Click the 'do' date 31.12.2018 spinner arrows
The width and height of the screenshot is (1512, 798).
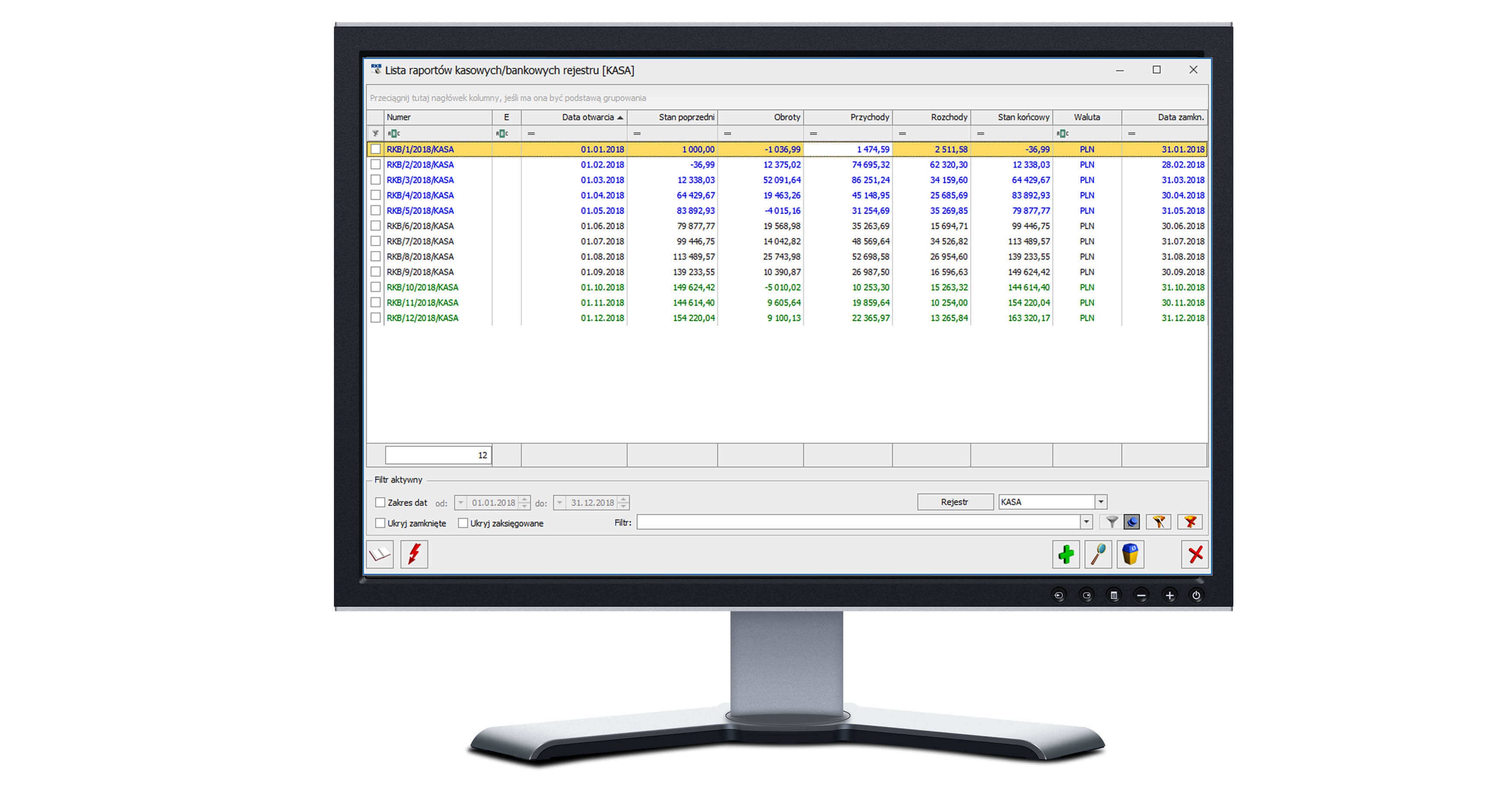[x=624, y=502]
